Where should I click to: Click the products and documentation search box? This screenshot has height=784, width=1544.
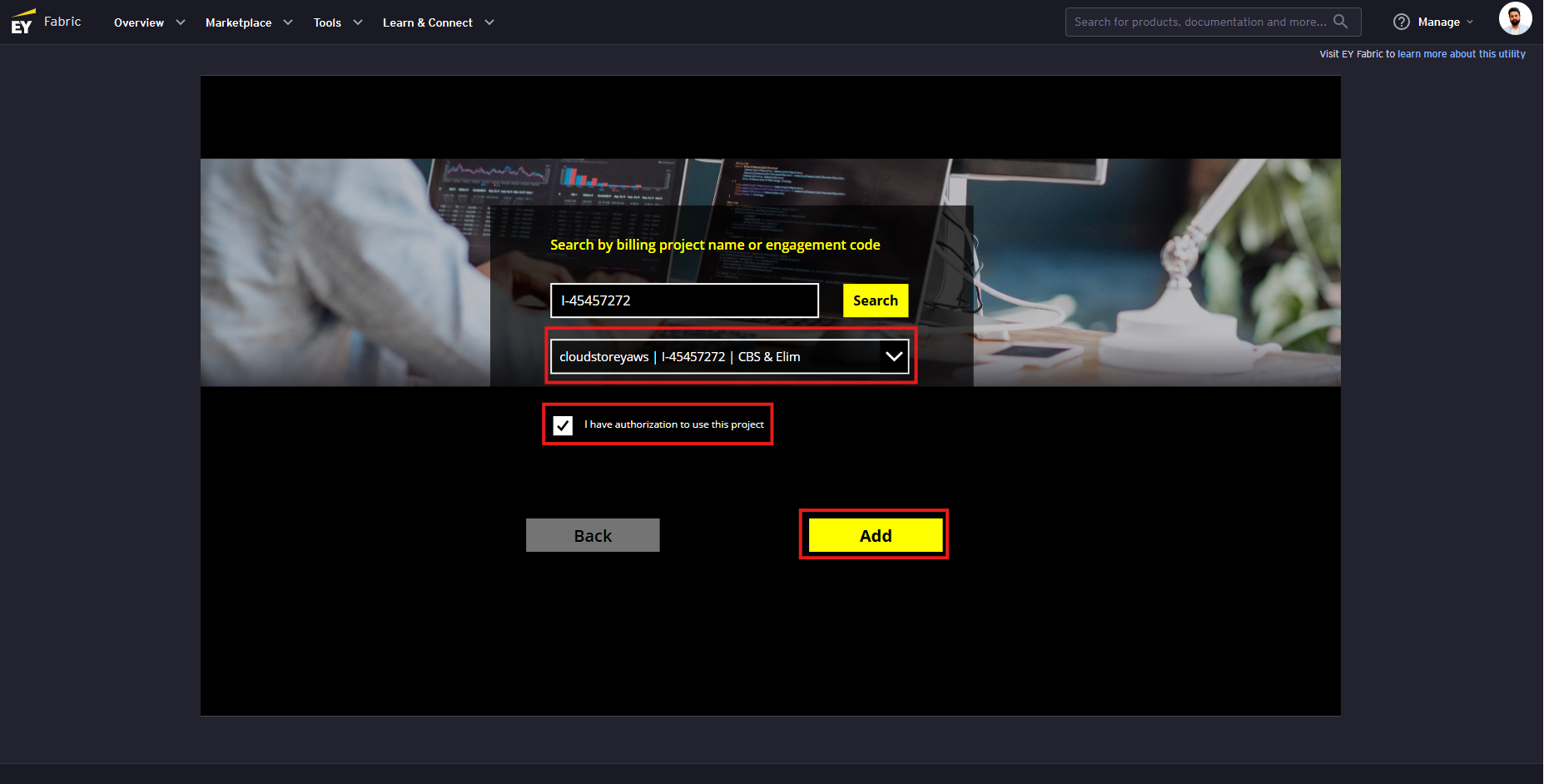[x=1199, y=22]
